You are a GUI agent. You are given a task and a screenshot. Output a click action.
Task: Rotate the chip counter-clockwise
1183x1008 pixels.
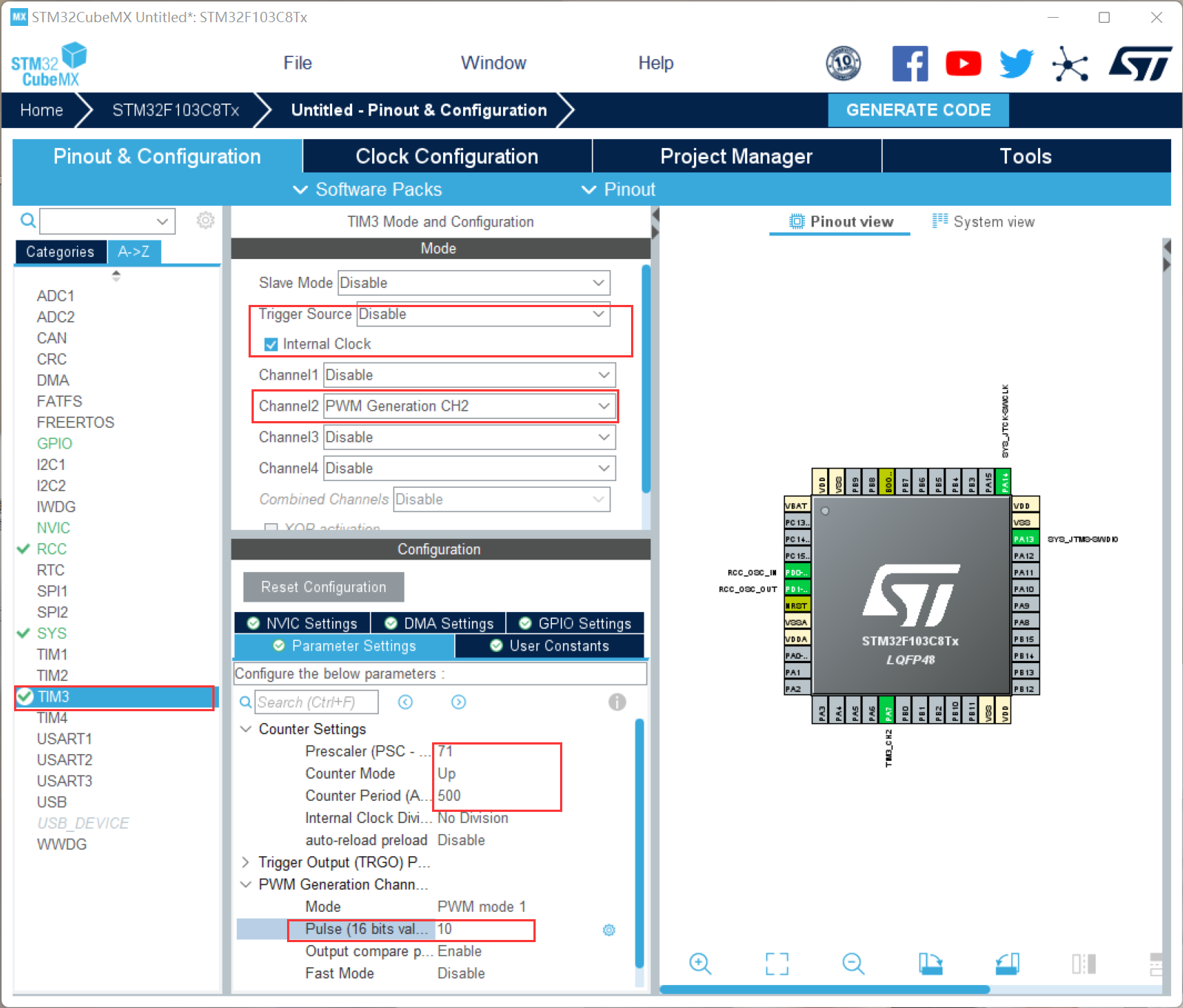(1008, 964)
